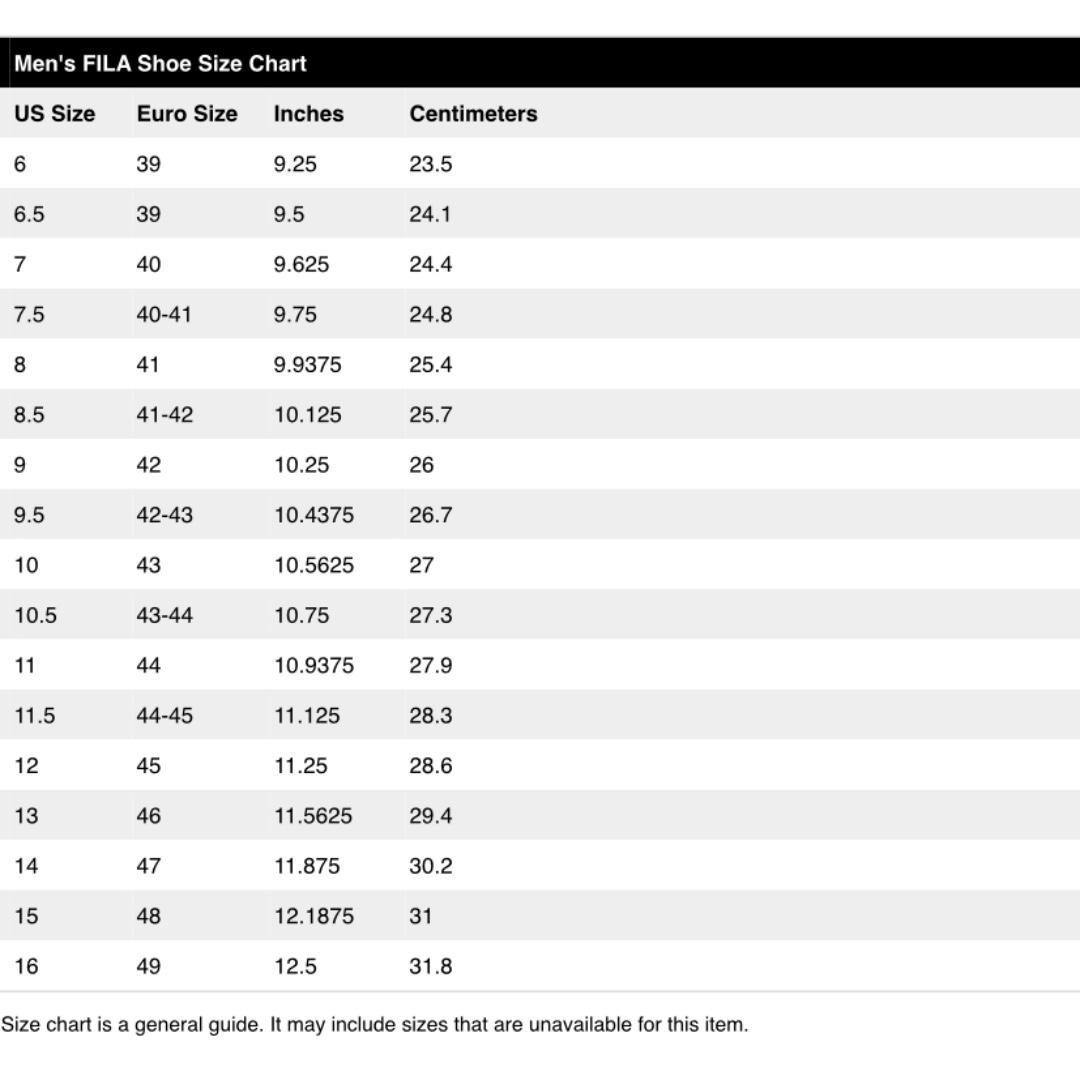This screenshot has height=1080, width=1080.
Task: Click the Euro Size column header
Action: pyautogui.click(x=187, y=114)
